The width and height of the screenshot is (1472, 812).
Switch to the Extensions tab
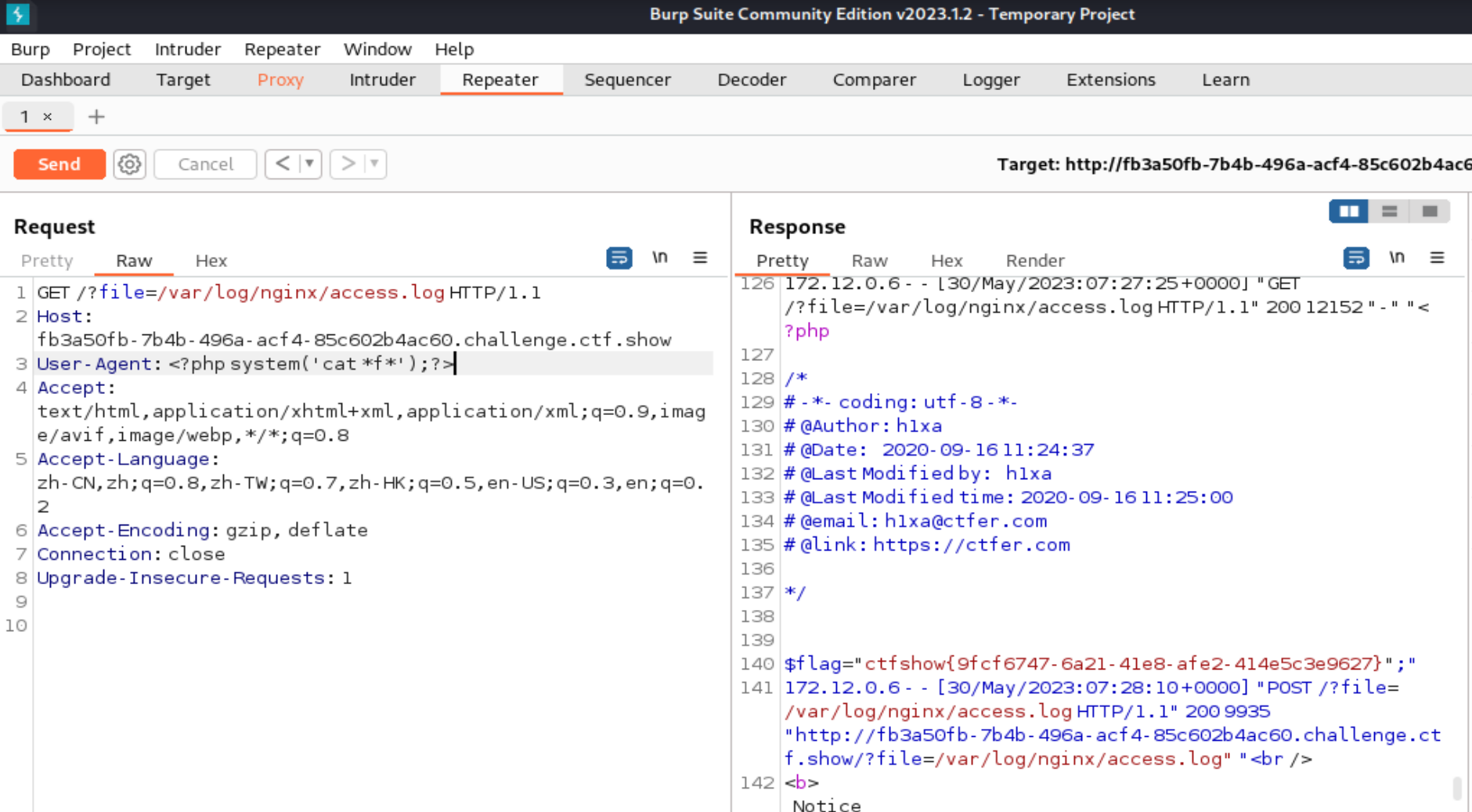[1111, 80]
